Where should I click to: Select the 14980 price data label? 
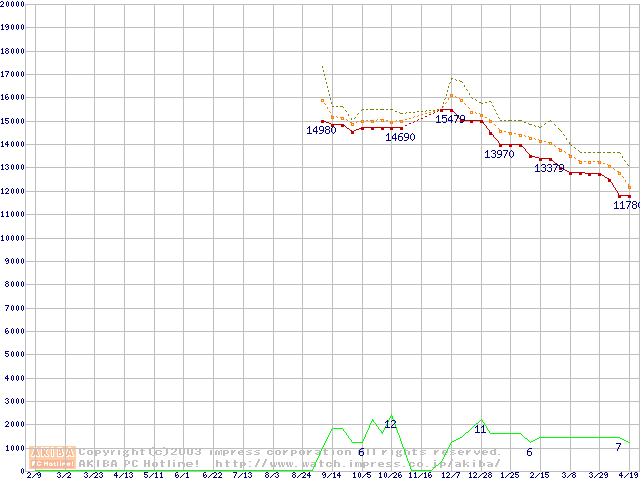click(x=321, y=130)
